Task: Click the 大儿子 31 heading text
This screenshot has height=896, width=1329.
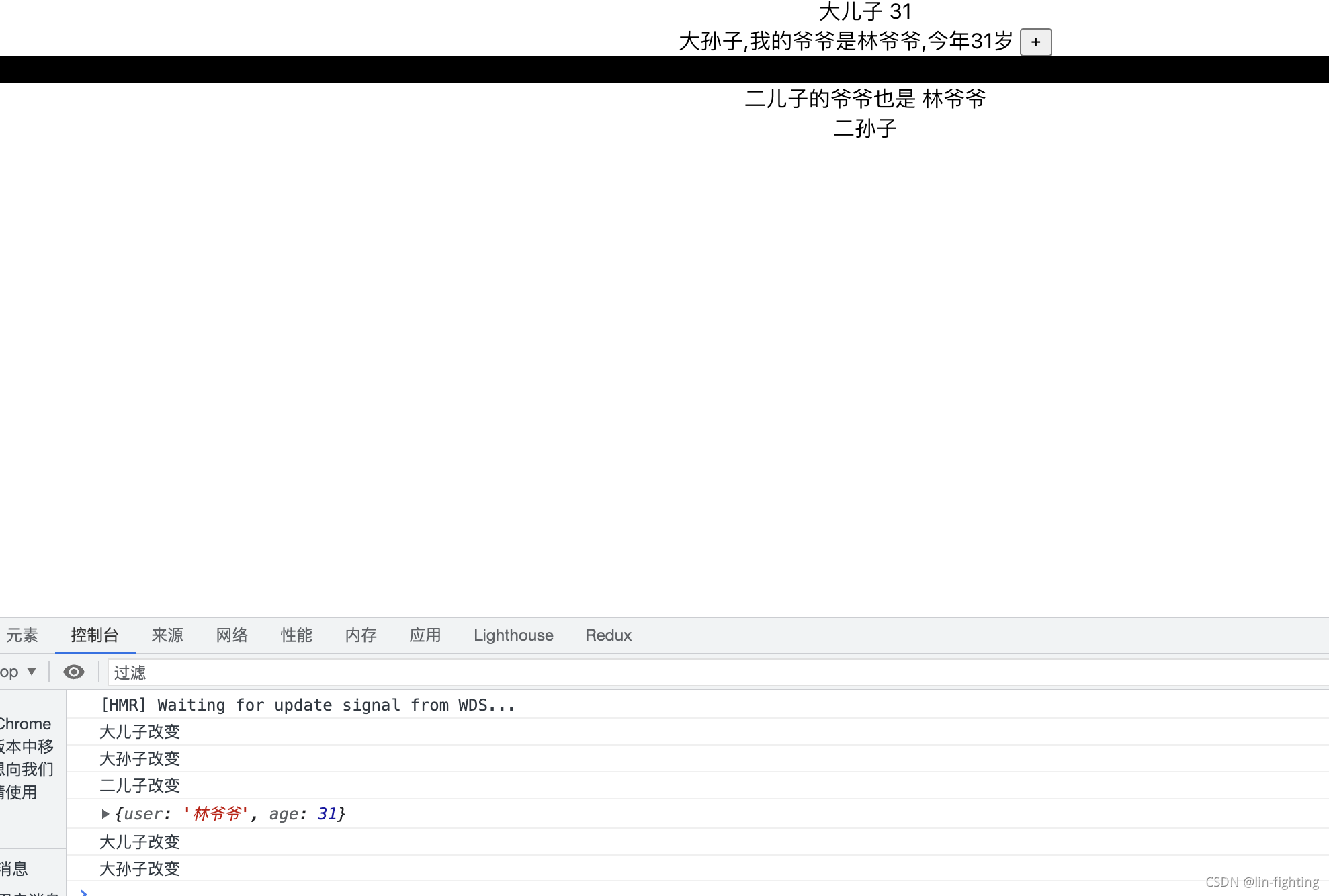Action: coord(865,11)
